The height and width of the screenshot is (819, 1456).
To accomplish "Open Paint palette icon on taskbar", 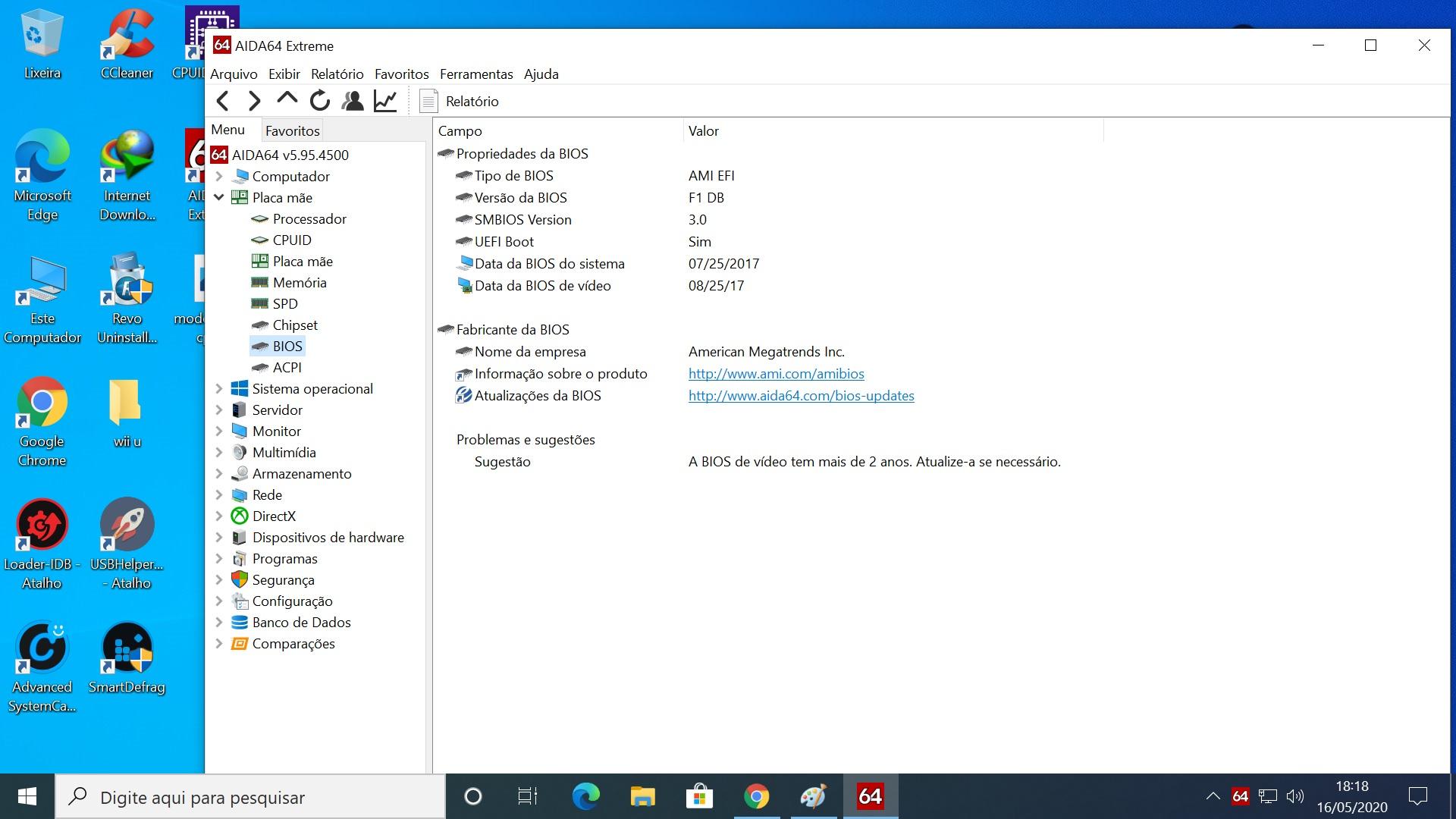I will click(813, 796).
